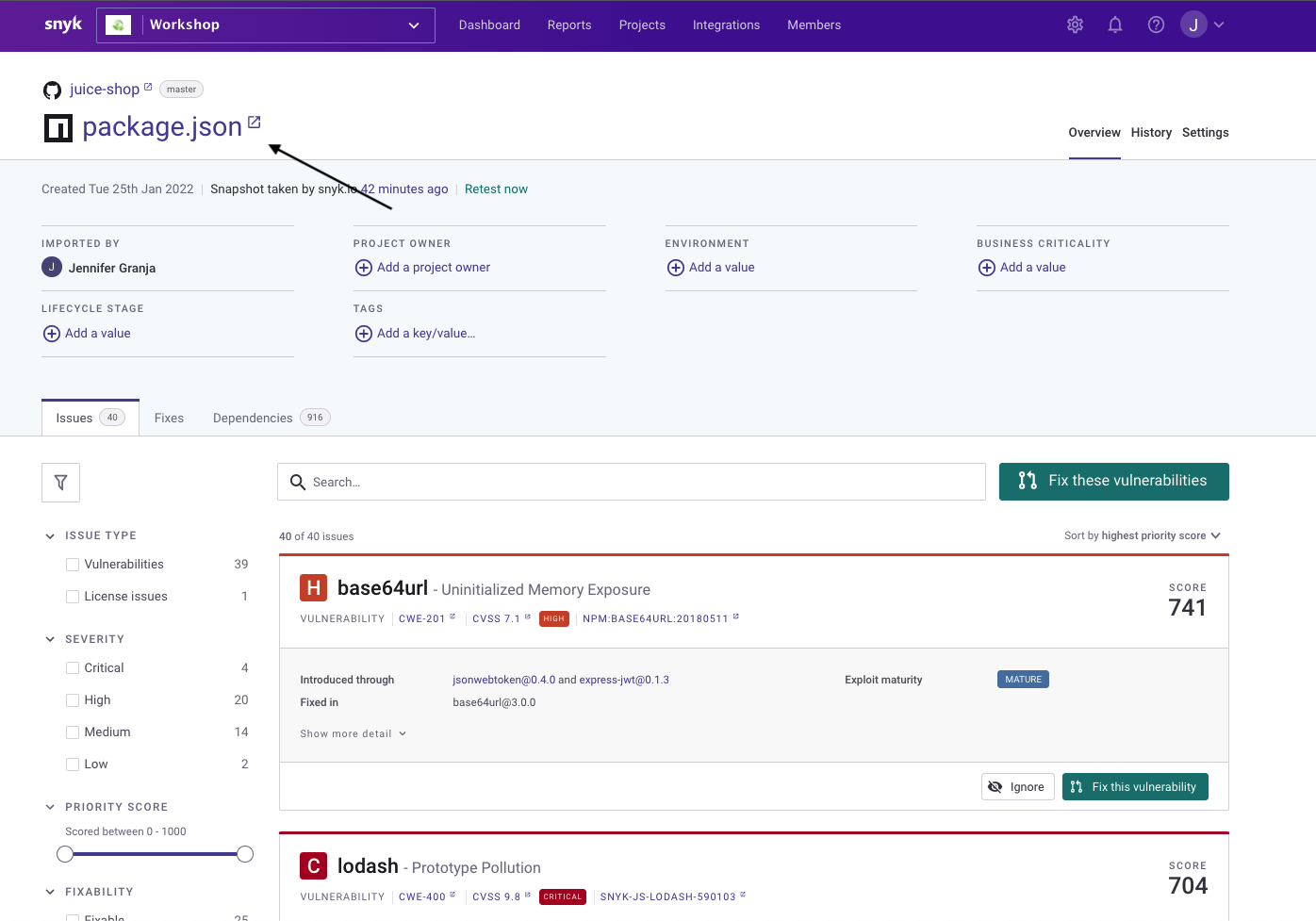Click the search magnifier icon
Screen dimensions: 1316x921
(298, 483)
